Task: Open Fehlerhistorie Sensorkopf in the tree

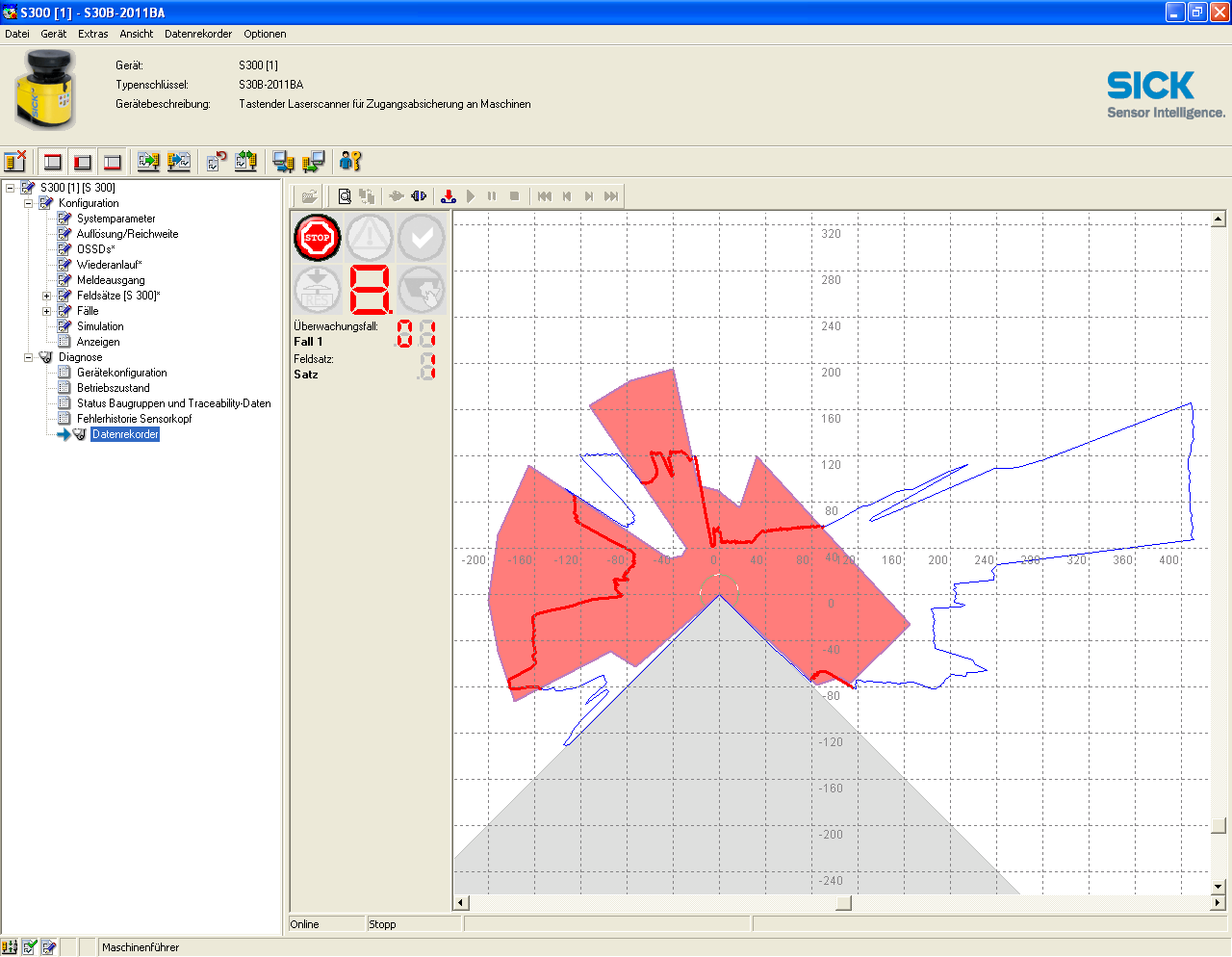Action: click(134, 419)
